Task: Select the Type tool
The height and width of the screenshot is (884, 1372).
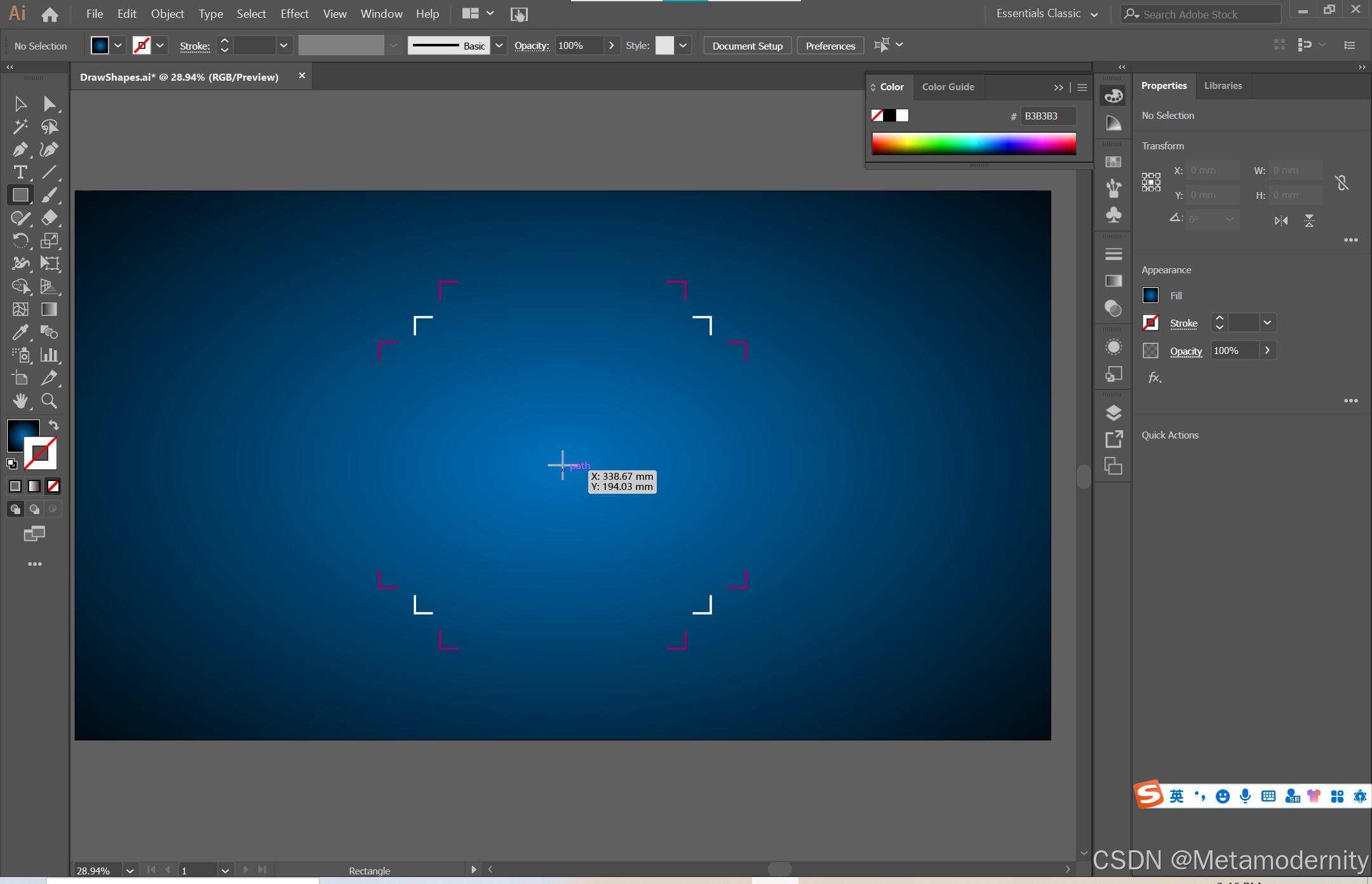Action: [20, 172]
